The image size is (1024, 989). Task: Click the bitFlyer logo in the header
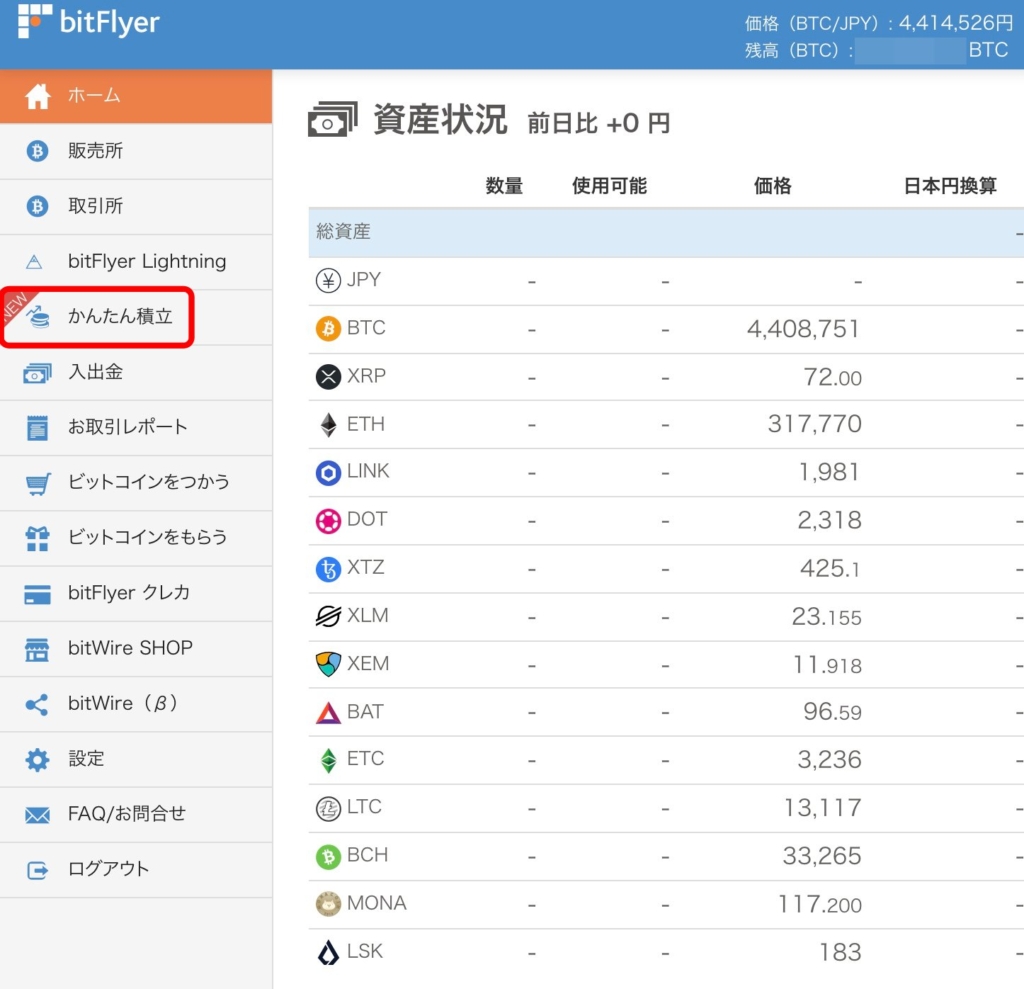[88, 22]
